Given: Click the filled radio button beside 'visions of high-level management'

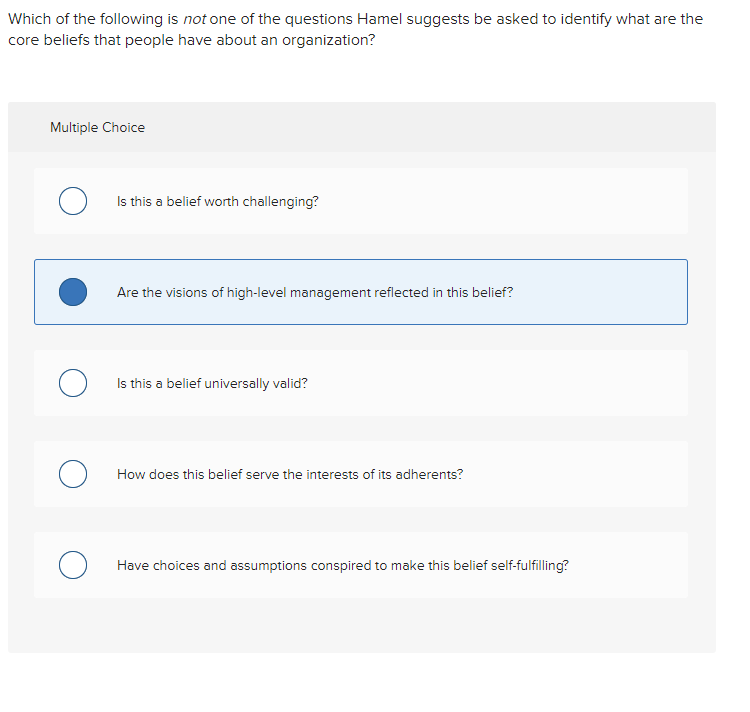Looking at the screenshot, I should click(72, 292).
